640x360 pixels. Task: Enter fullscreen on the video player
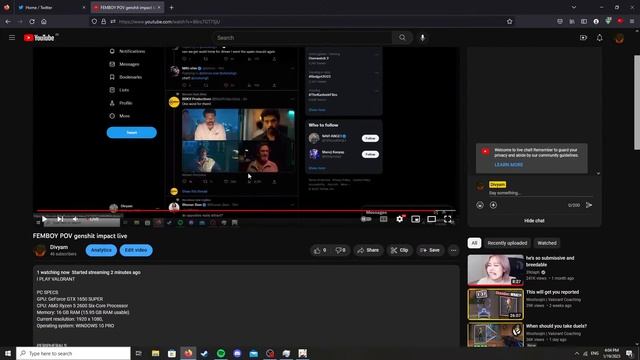point(448,219)
